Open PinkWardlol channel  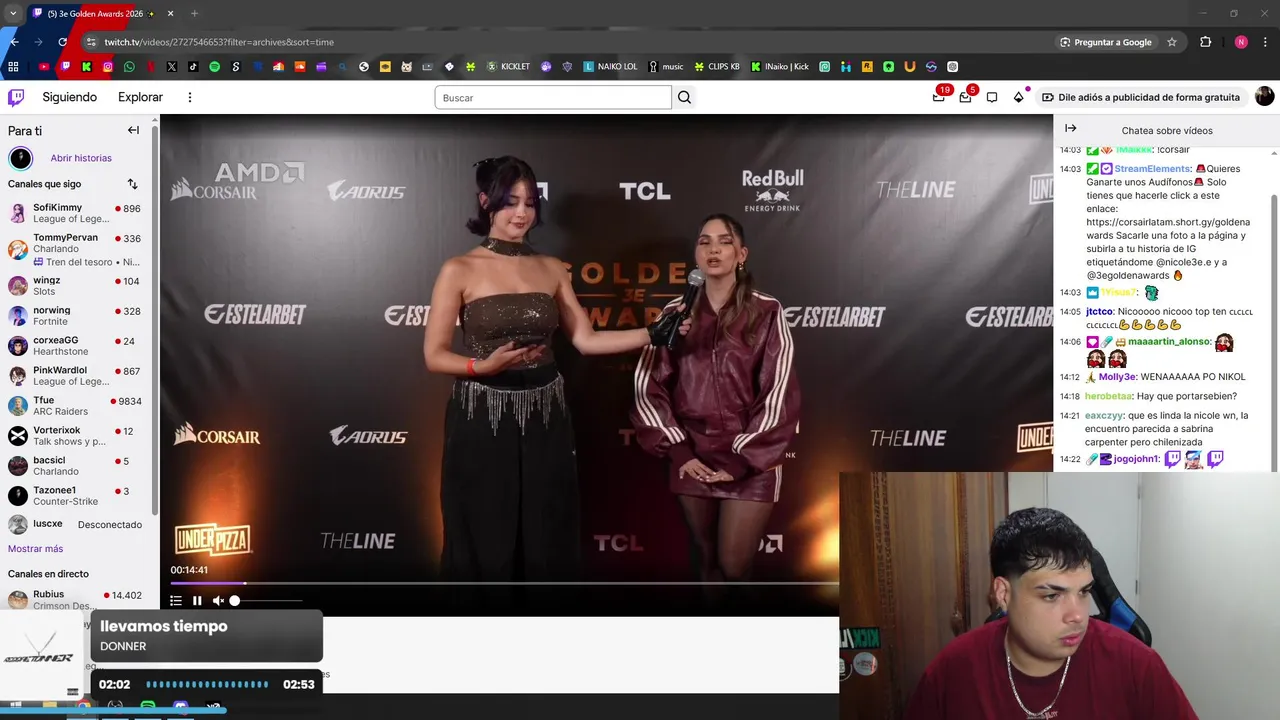(x=75, y=376)
